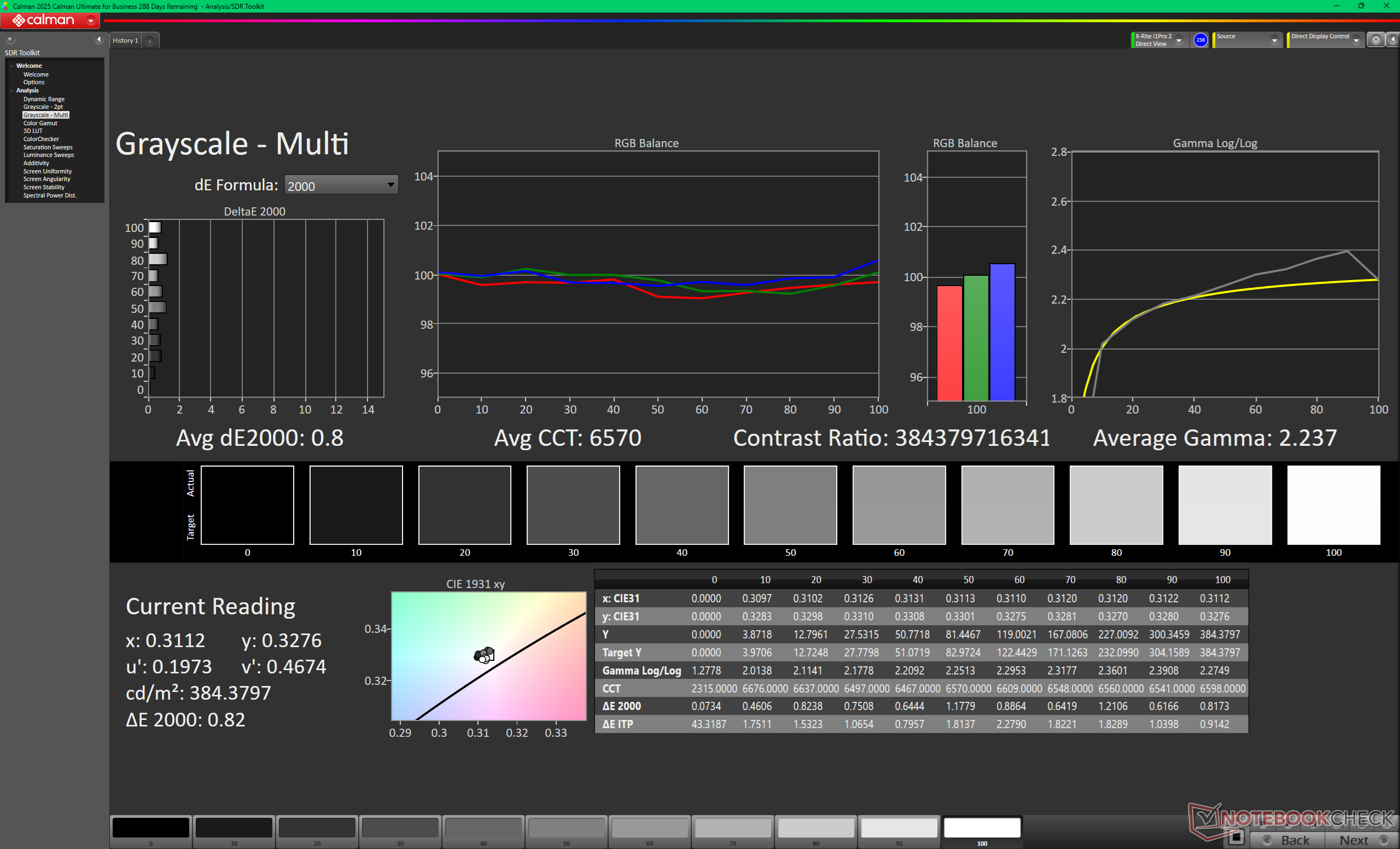Open the dE Formula dropdown

tap(341, 185)
